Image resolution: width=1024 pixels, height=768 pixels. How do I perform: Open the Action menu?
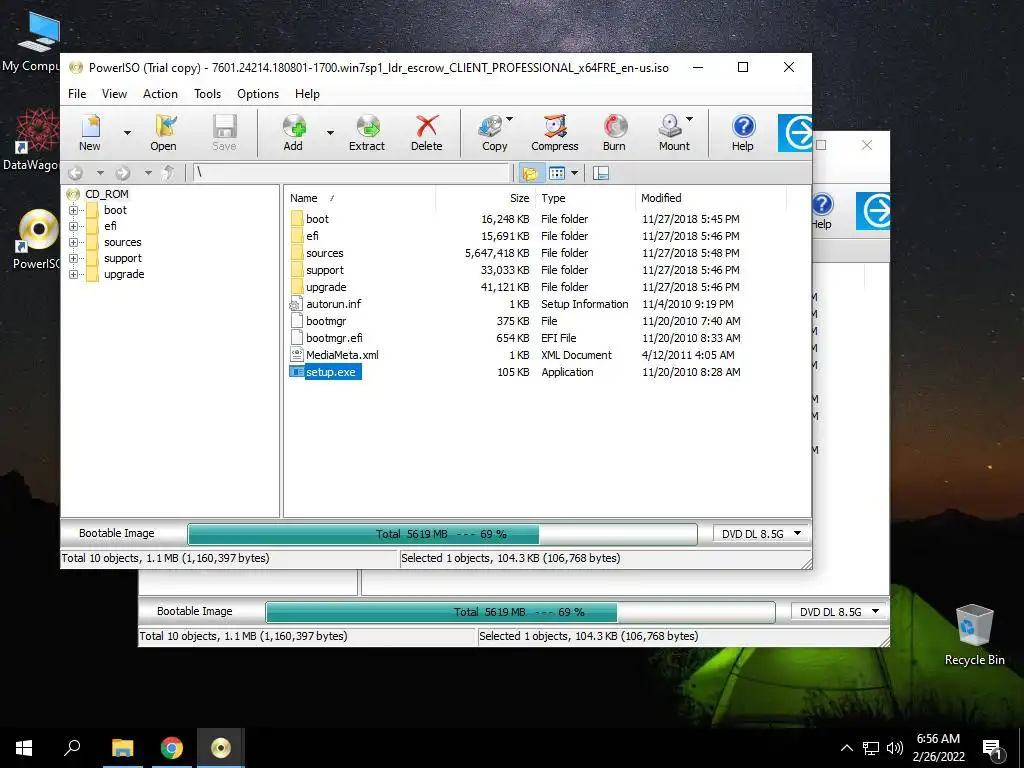pos(161,94)
